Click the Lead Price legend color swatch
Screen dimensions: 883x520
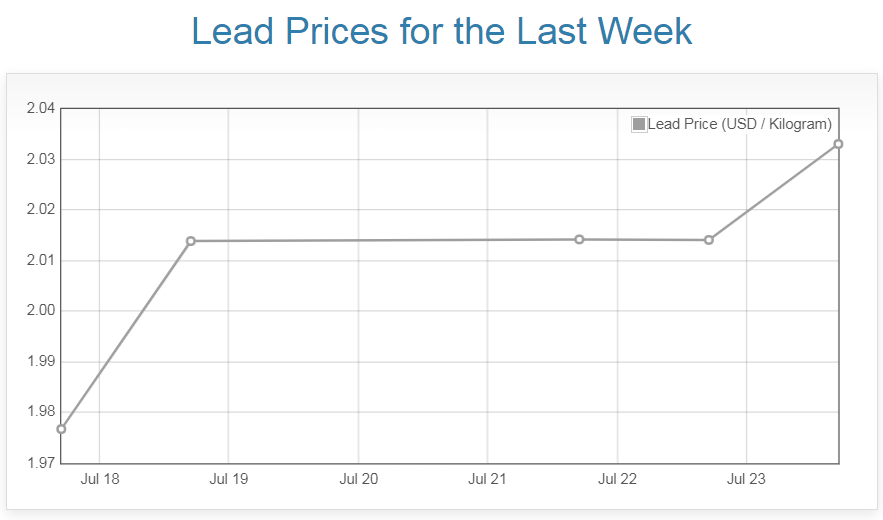point(639,125)
